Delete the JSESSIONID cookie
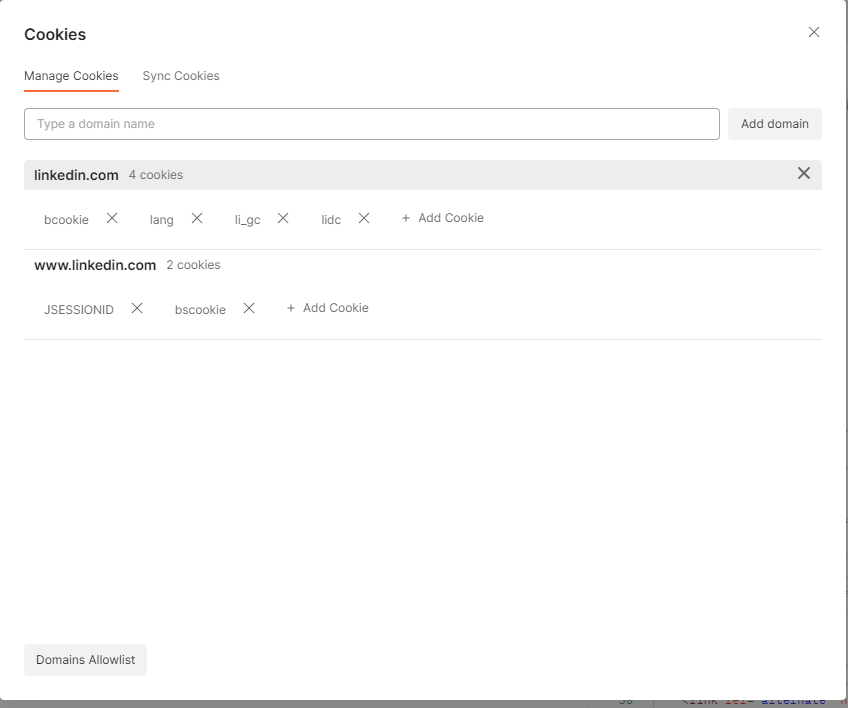The image size is (848, 708). pos(137,308)
